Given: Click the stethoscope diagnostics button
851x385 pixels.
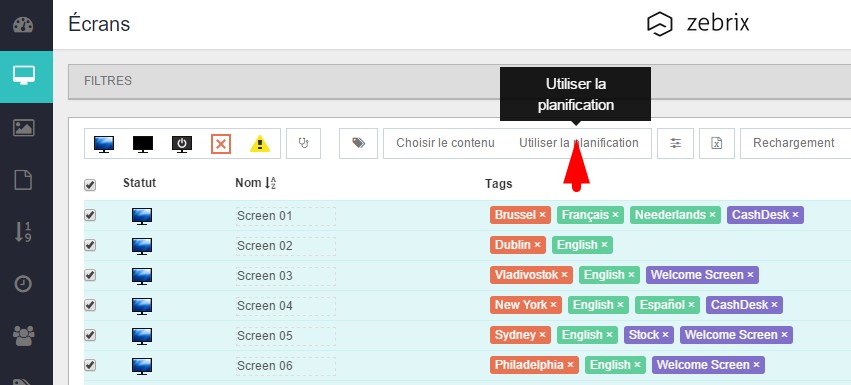Looking at the screenshot, I should click(x=303, y=143).
